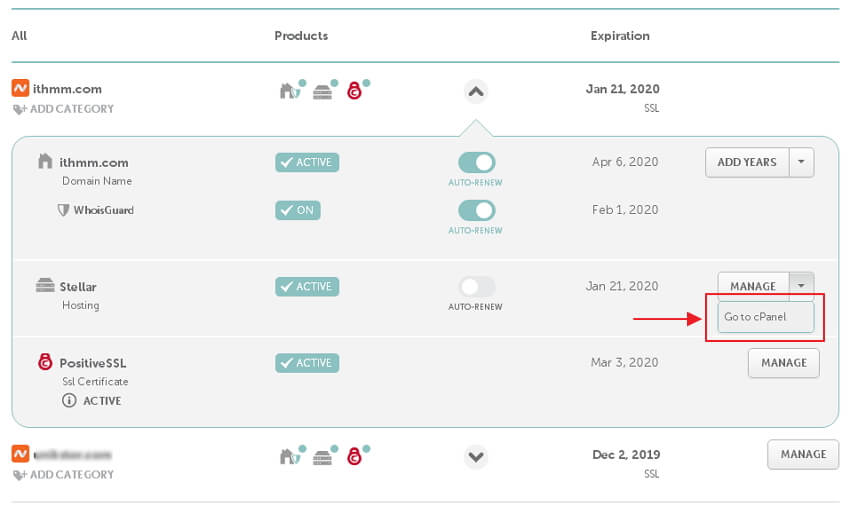Click the domain house icon in ithmm.com products
Image resolution: width=850 pixels, height=506 pixels.
[290, 91]
